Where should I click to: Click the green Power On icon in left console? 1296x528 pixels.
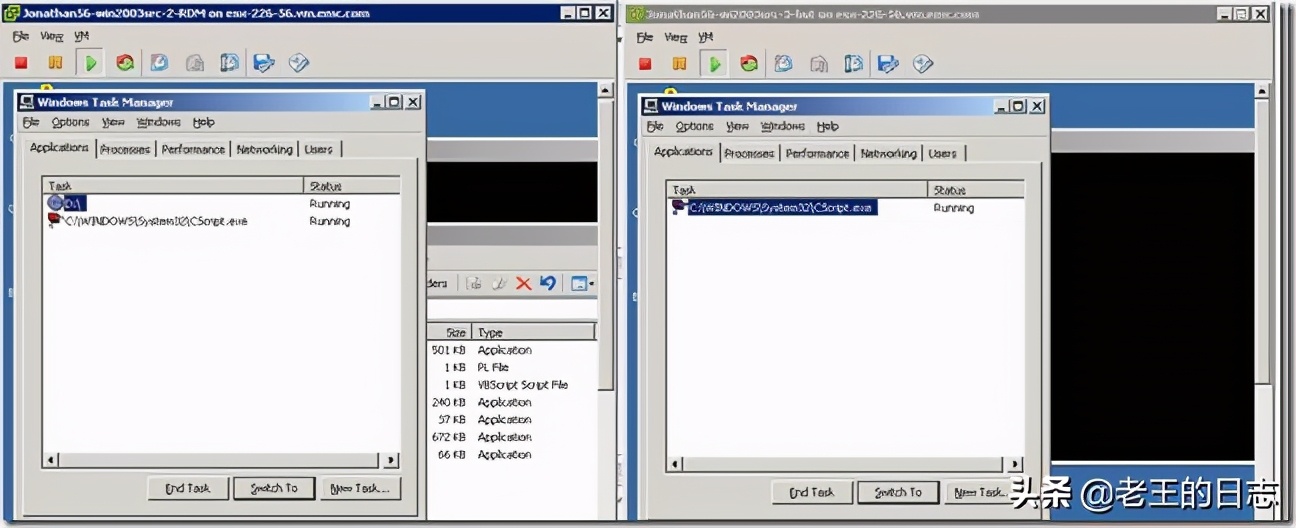click(90, 63)
